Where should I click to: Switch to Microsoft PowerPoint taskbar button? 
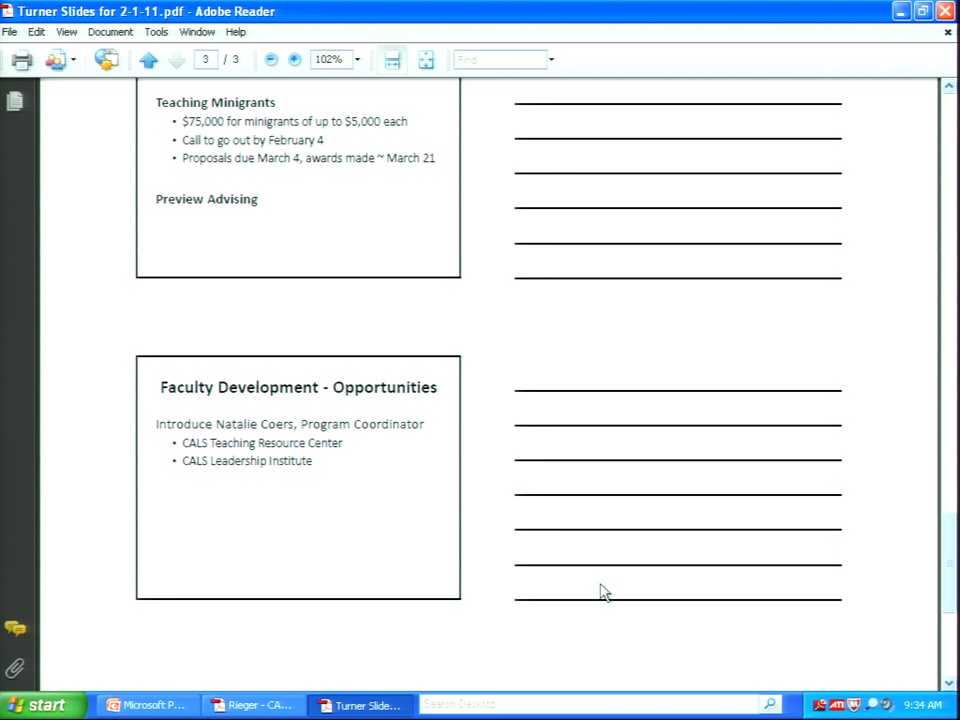[x=146, y=705]
